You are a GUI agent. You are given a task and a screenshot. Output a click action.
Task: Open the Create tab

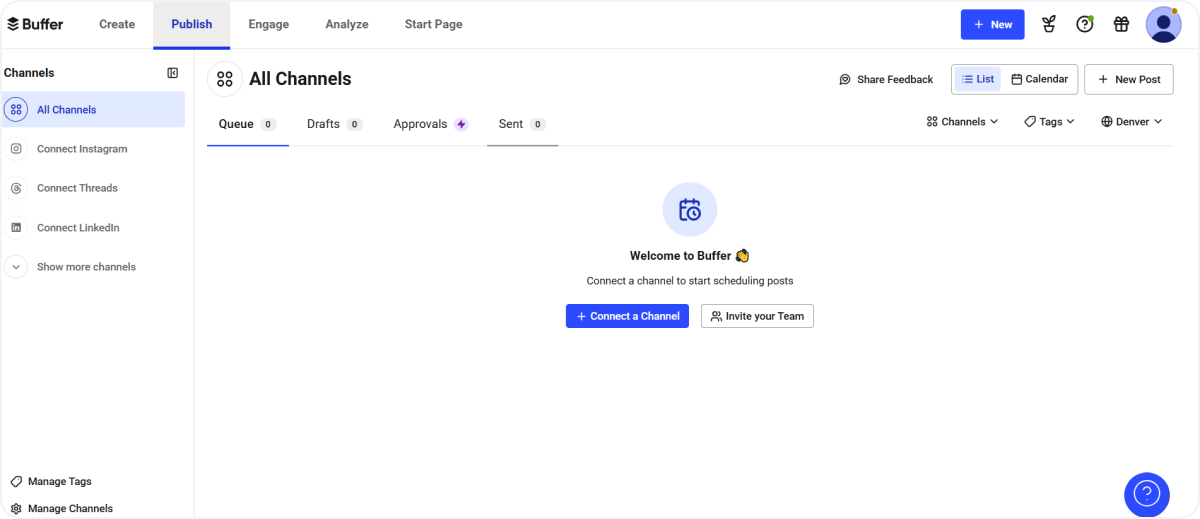pos(117,24)
